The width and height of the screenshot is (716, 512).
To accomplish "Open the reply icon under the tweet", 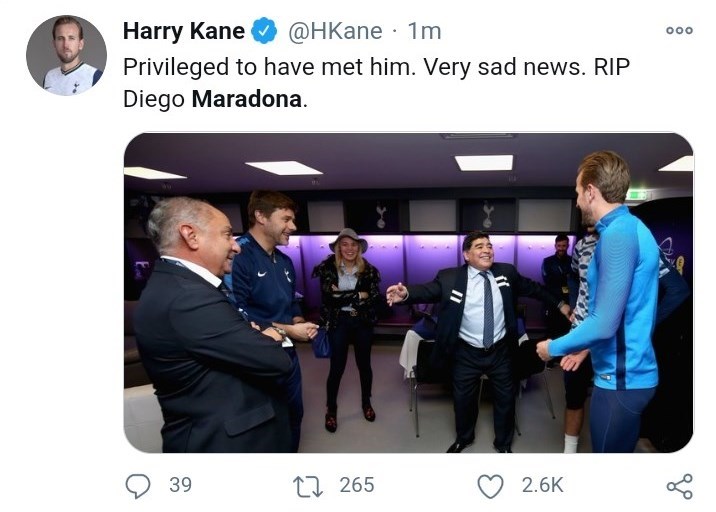I will [138, 486].
